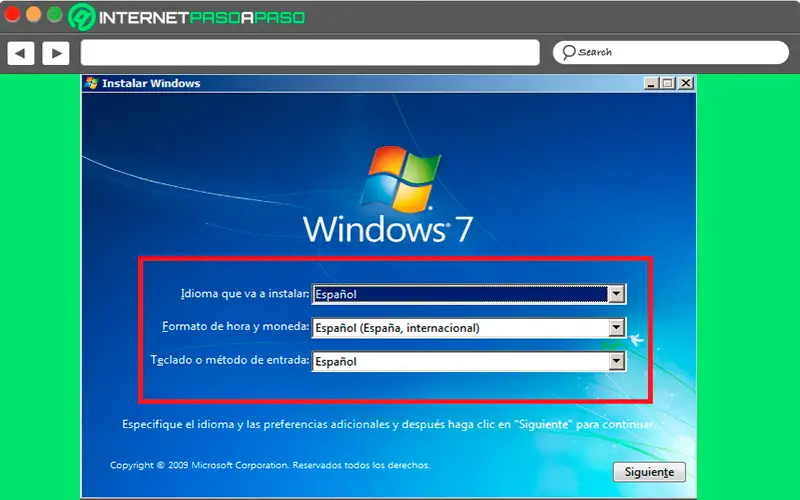Click the browser forward arrow button
Viewport: 800px width, 500px height.
[x=56, y=53]
